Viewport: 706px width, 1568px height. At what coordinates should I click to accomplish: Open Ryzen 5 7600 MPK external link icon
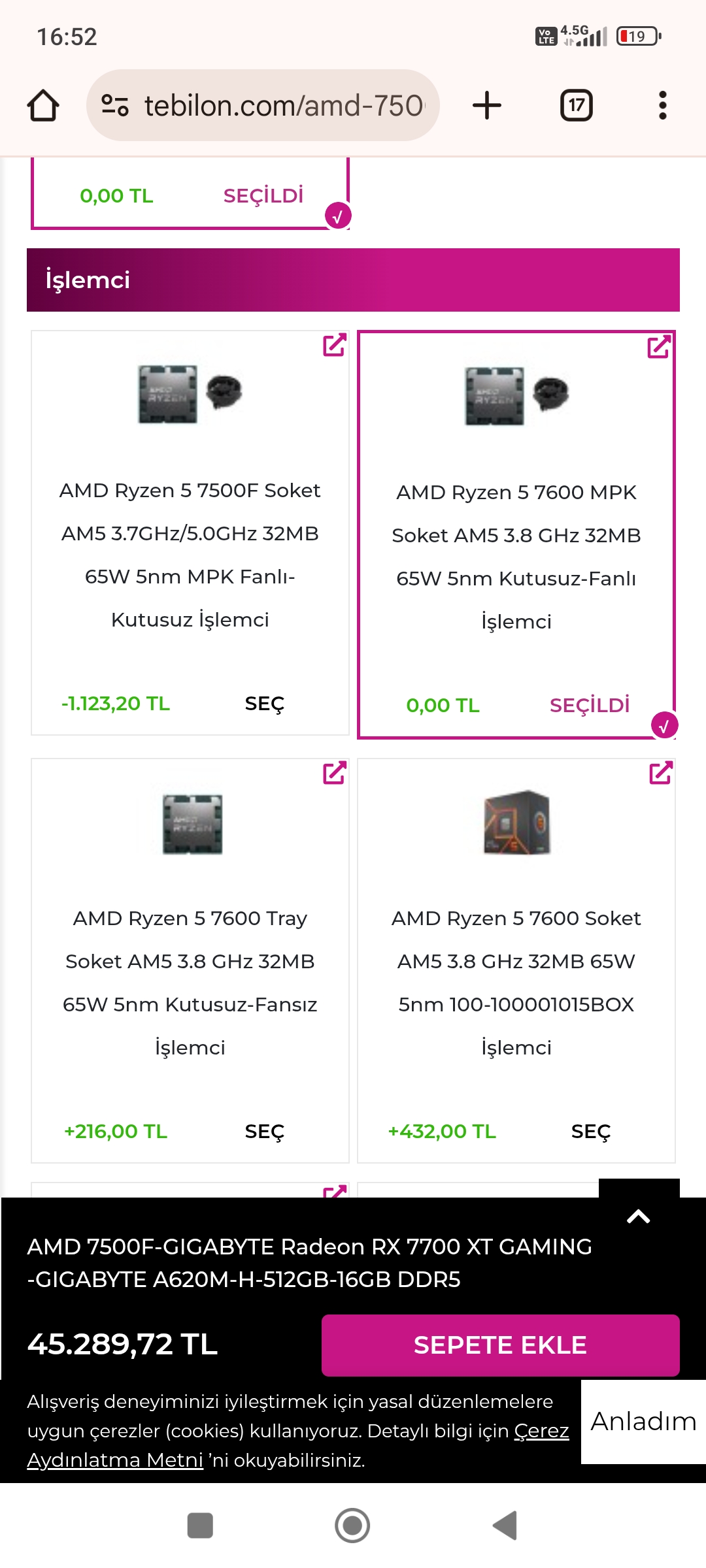coord(659,346)
